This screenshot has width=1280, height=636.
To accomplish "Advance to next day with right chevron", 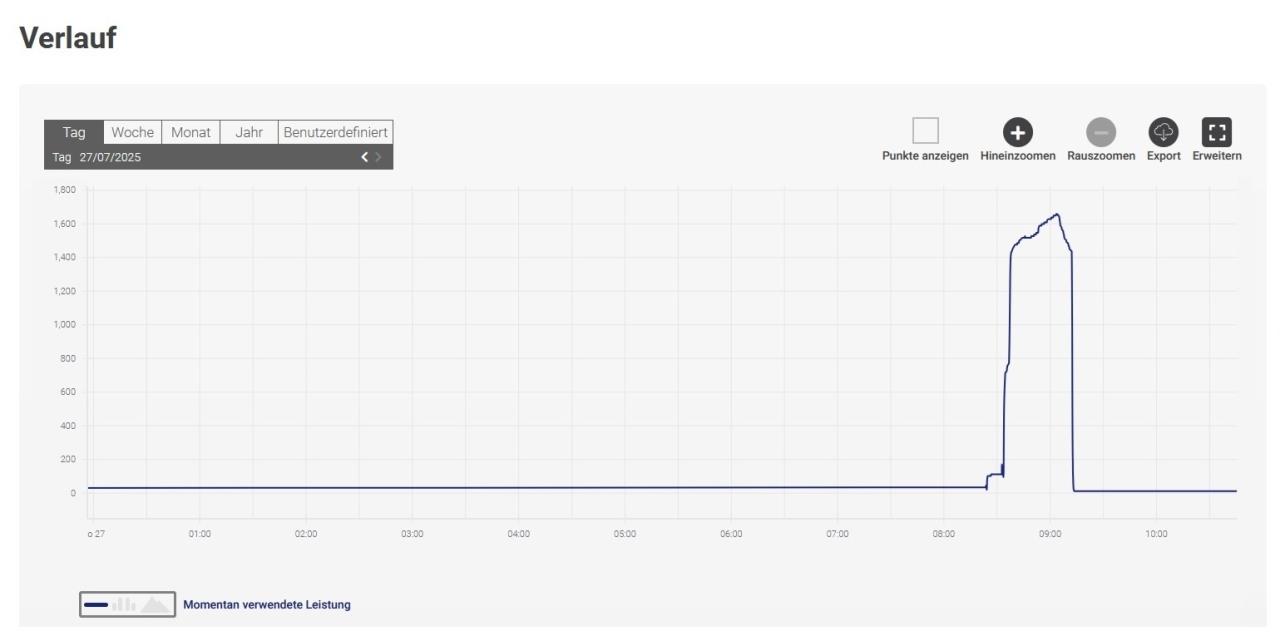I will coord(379,157).
